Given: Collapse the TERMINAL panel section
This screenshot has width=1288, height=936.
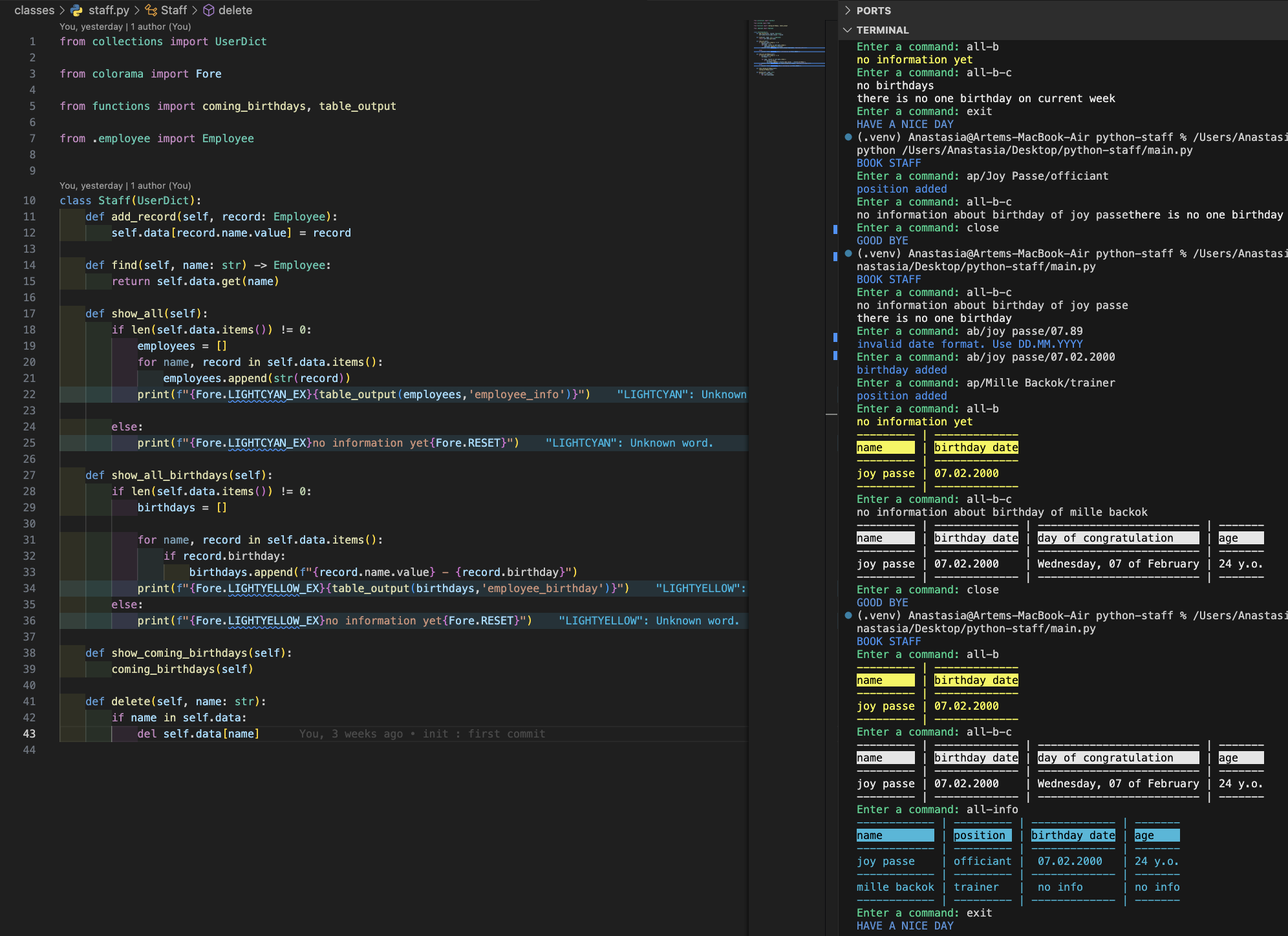Looking at the screenshot, I should point(882,30).
